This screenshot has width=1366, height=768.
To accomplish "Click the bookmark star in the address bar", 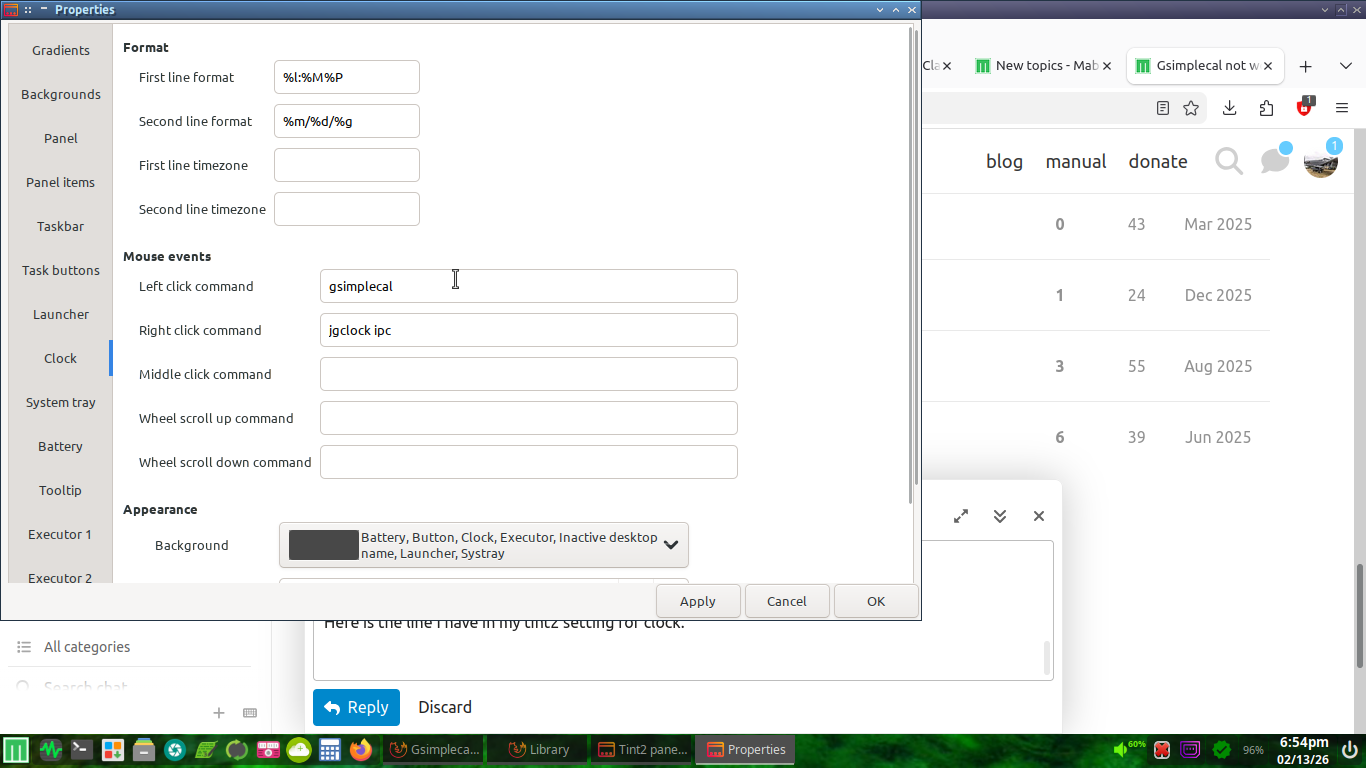I will pyautogui.click(x=1191, y=108).
